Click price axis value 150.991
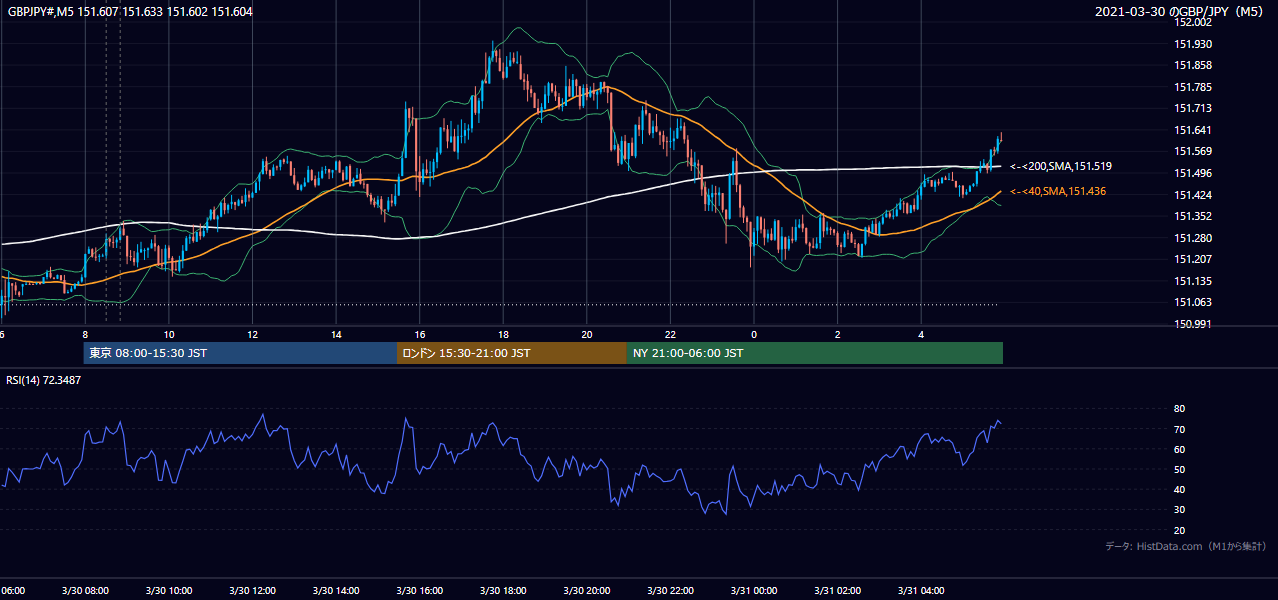Viewport: 1278px width, 600px height. (1192, 324)
